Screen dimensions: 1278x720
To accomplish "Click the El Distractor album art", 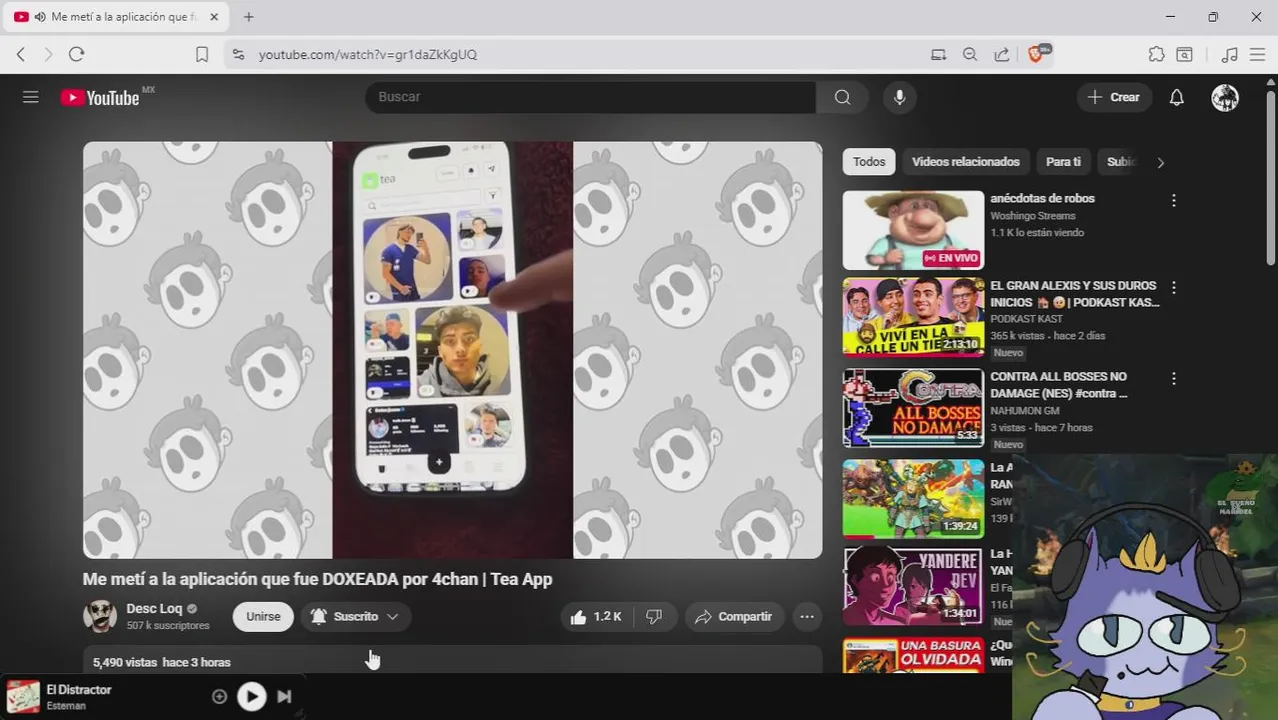I will coord(23,697).
